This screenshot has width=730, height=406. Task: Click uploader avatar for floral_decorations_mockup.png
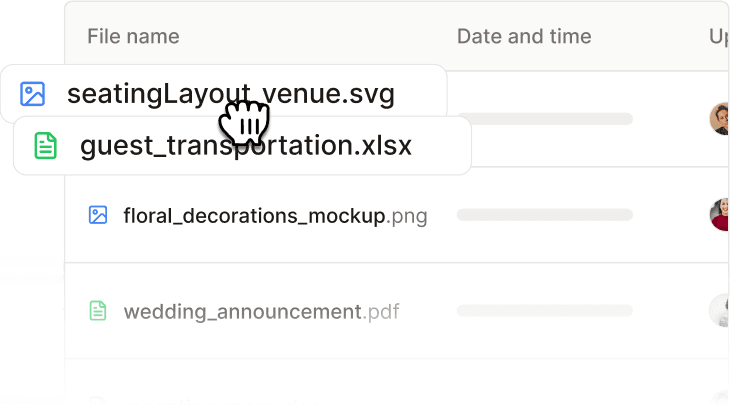(719, 214)
